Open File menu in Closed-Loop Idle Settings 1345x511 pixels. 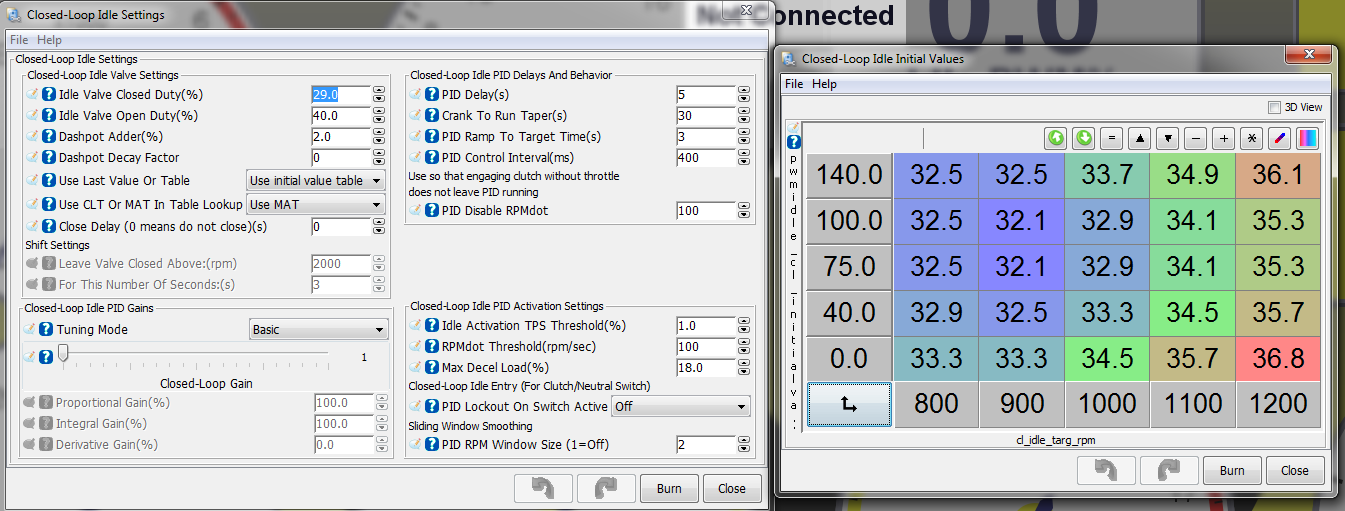tap(19, 40)
